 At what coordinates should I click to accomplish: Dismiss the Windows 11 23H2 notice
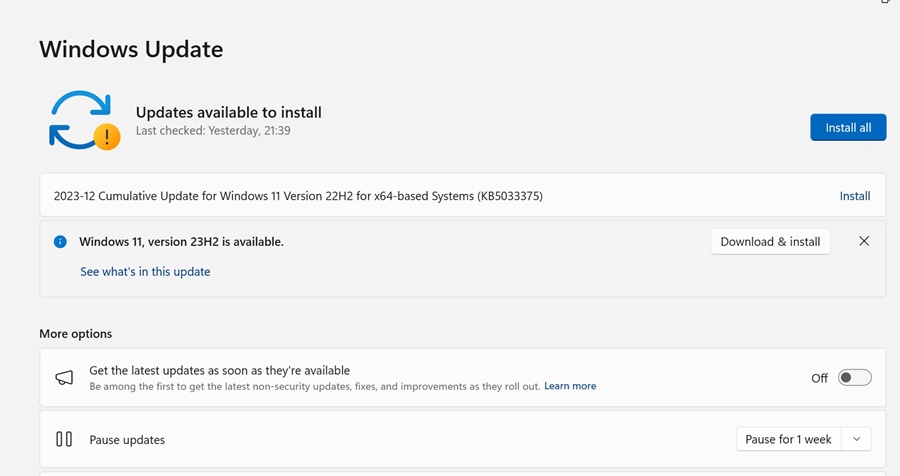(x=864, y=241)
